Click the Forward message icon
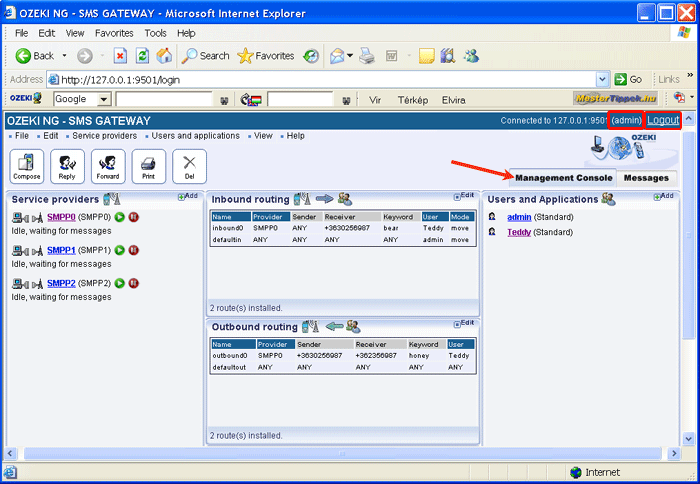 coord(108,165)
